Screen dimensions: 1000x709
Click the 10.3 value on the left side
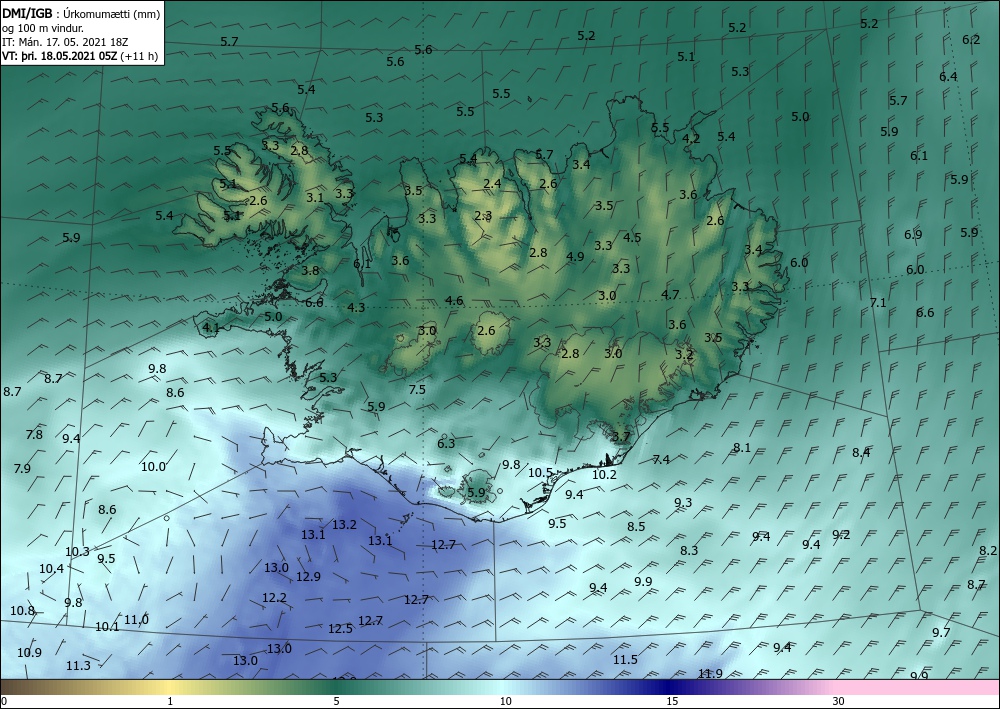tap(77, 552)
